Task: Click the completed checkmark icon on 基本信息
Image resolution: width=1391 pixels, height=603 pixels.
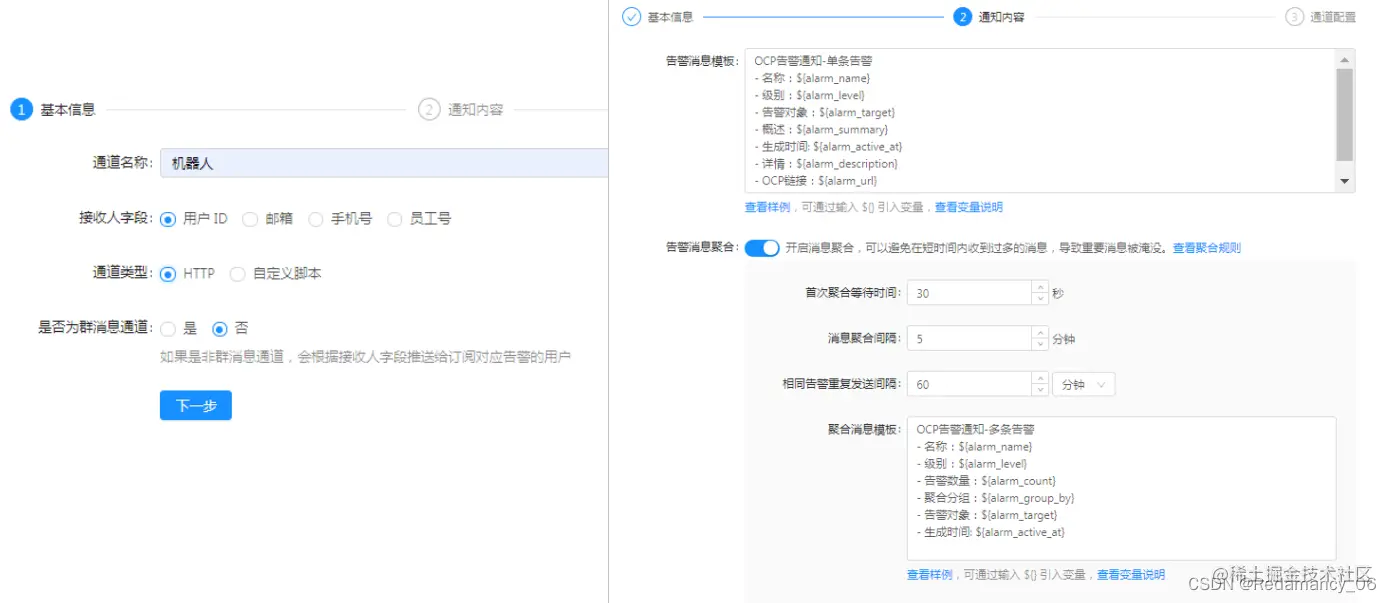Action: click(x=631, y=16)
